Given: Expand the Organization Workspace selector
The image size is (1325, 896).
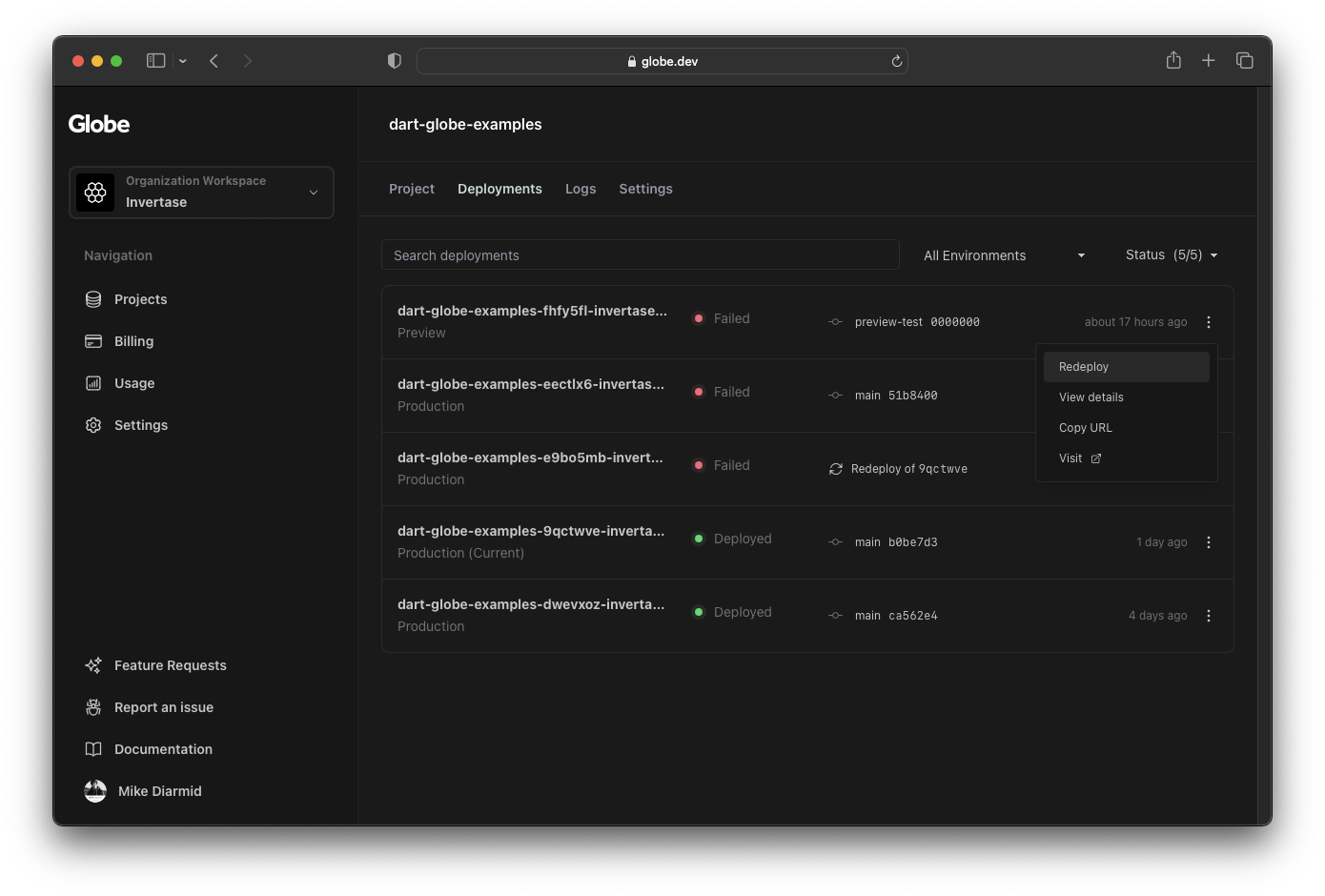Looking at the screenshot, I should click(x=201, y=193).
